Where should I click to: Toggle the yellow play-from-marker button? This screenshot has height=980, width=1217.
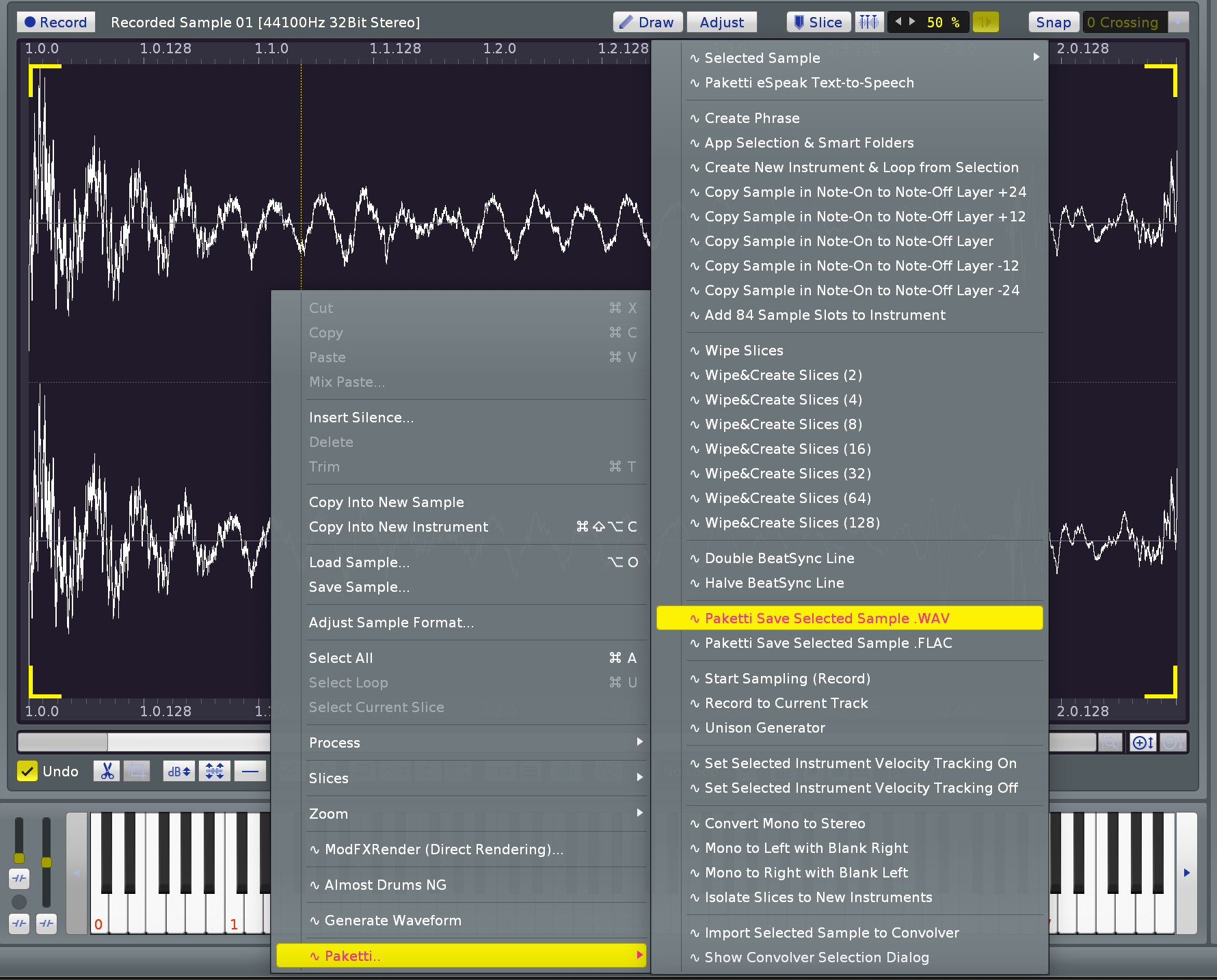point(985,23)
